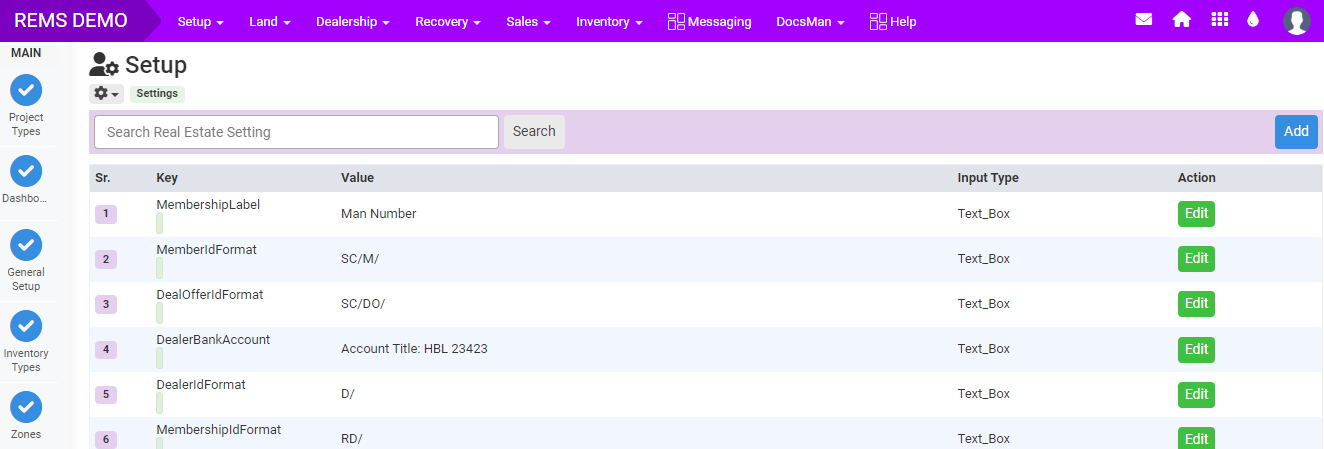This screenshot has height=449, width=1324.
Task: Click the blue Add button
Action: pos(1295,131)
